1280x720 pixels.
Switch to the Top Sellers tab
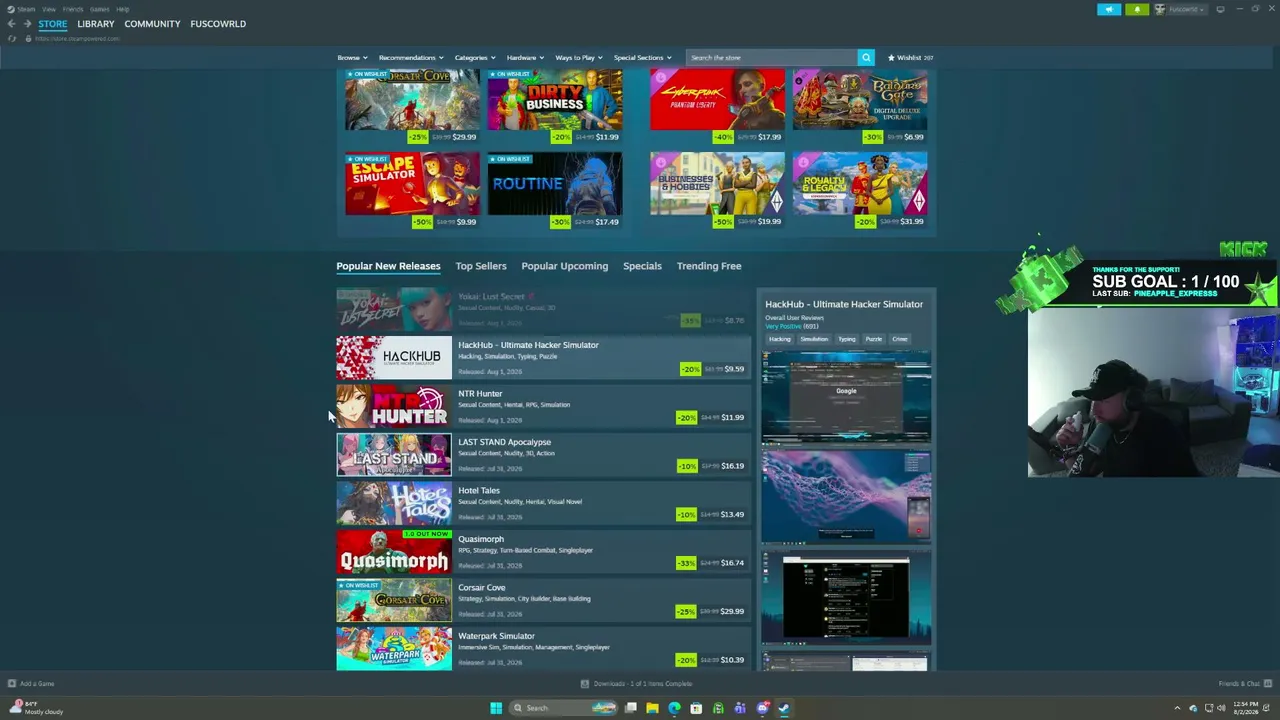[481, 266]
